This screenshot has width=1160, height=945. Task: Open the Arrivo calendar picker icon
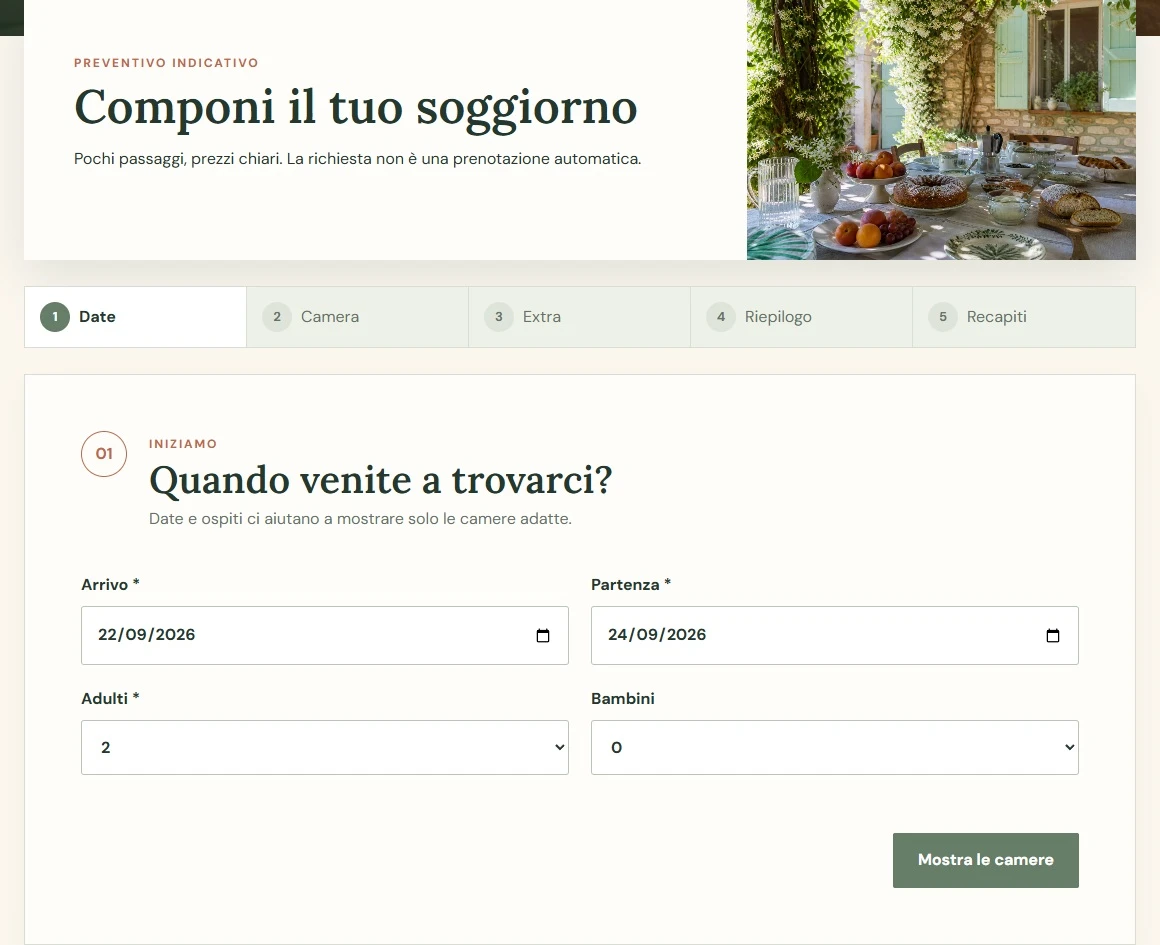click(x=542, y=636)
